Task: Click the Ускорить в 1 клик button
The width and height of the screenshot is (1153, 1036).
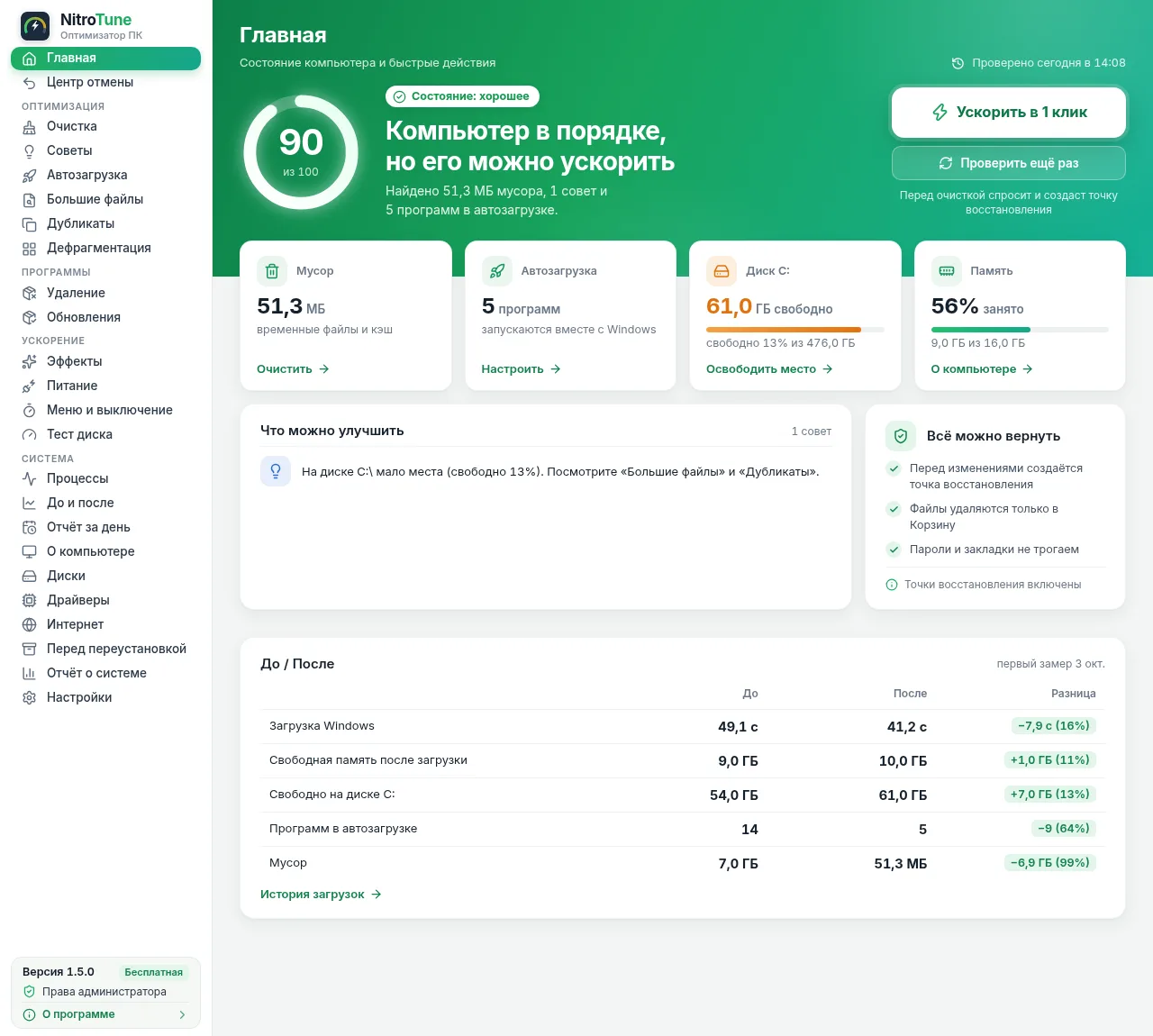Action: point(1009,113)
